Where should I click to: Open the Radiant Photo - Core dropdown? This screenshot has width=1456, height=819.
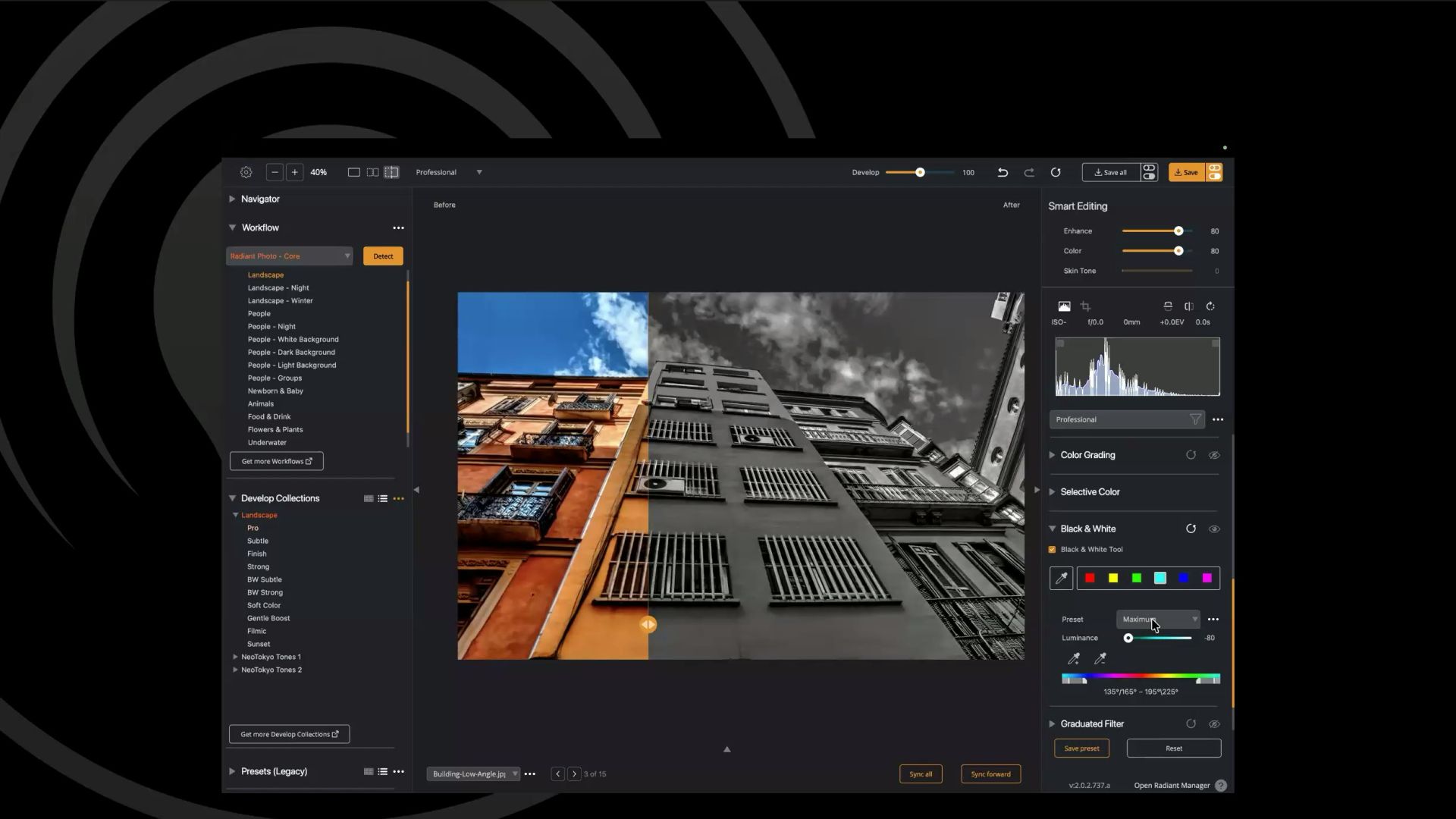click(x=290, y=256)
